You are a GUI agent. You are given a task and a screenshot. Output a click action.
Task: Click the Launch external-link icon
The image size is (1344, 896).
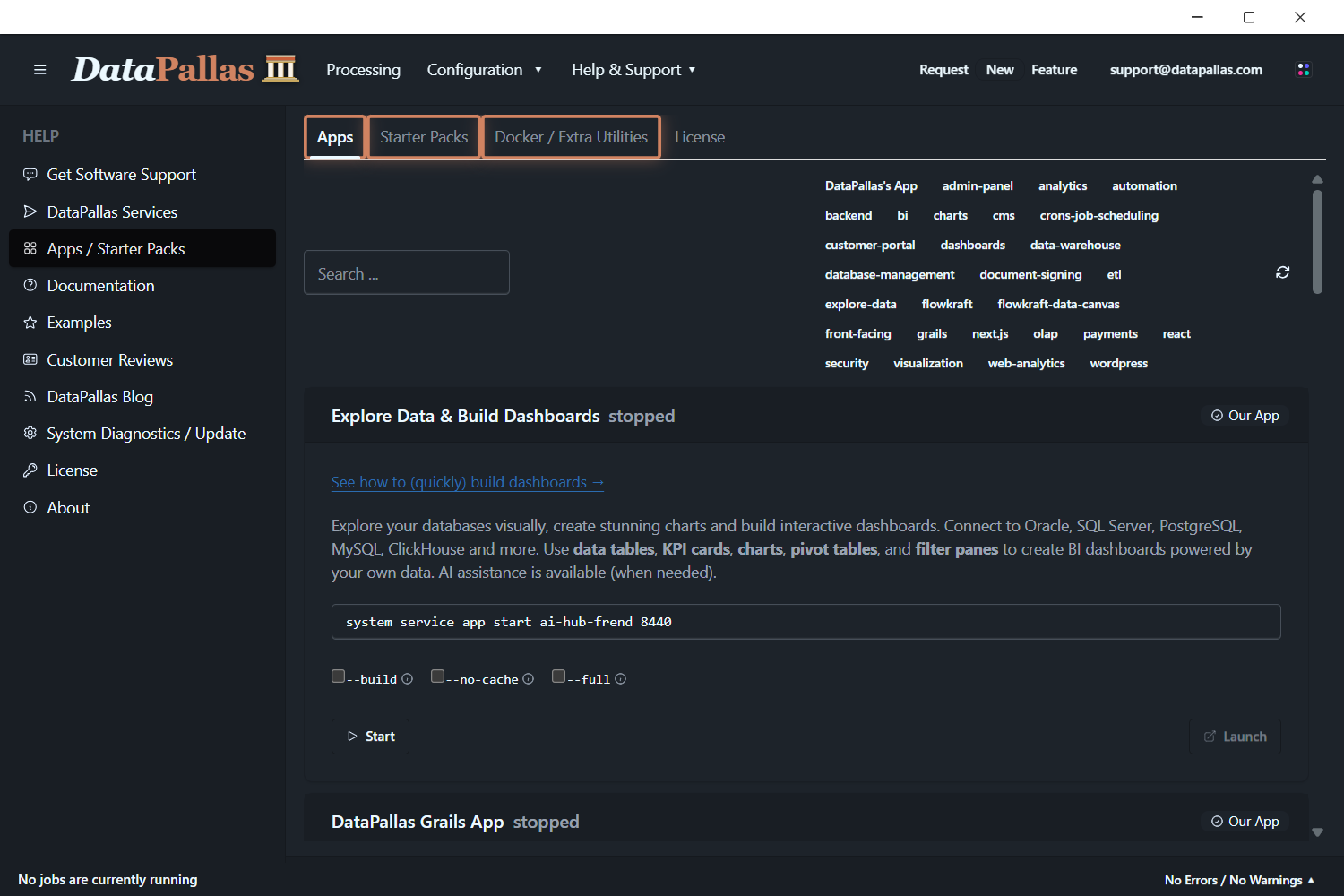(x=1210, y=737)
